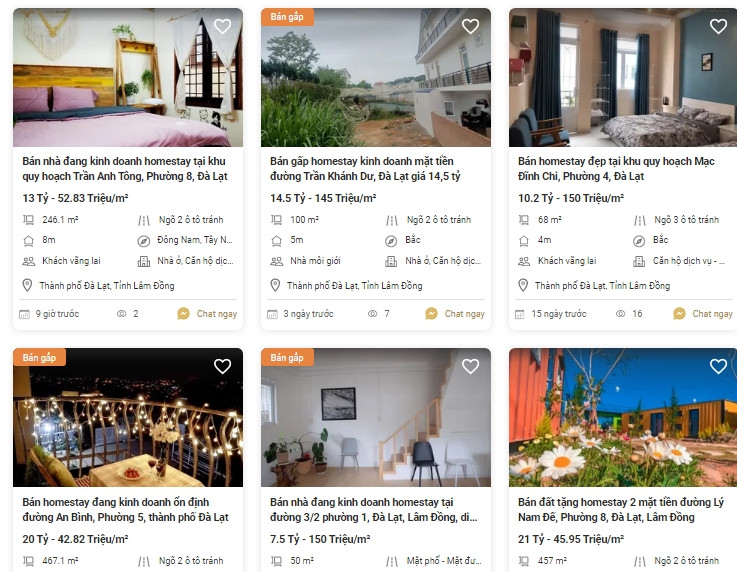Save the Mạc Đĩnh Chi listing with heart
The width and height of the screenshot is (737, 572).
click(x=718, y=26)
